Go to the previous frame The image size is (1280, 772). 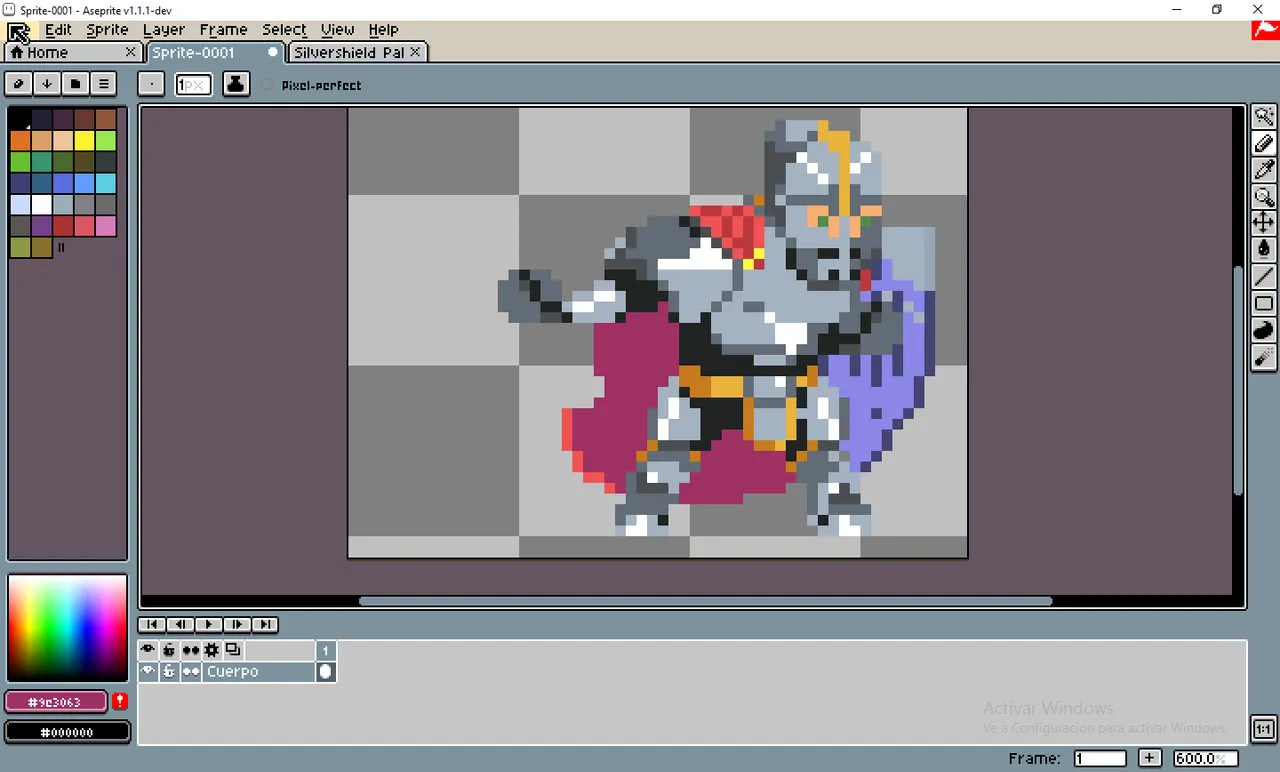[x=181, y=624]
